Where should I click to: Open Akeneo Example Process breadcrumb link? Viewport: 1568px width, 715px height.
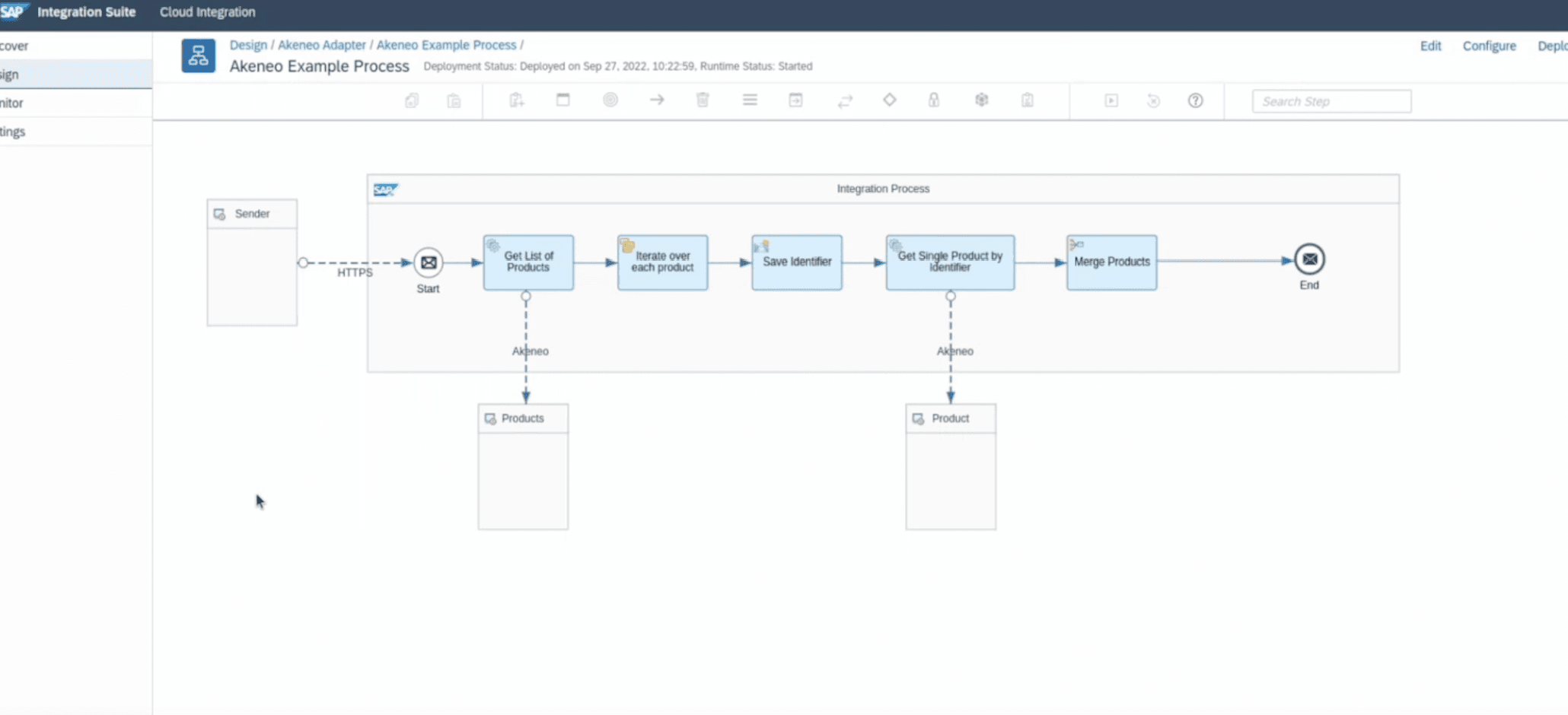(x=446, y=45)
